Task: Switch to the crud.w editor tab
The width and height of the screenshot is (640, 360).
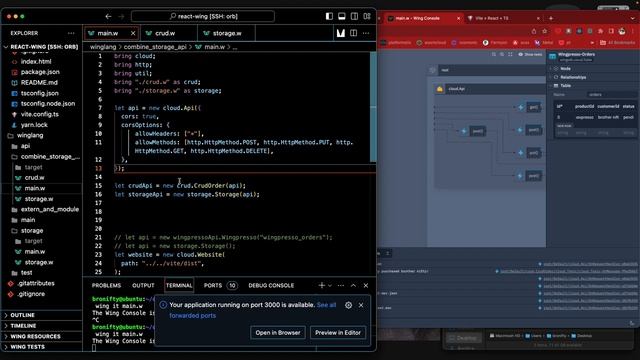Action: (x=169, y=33)
